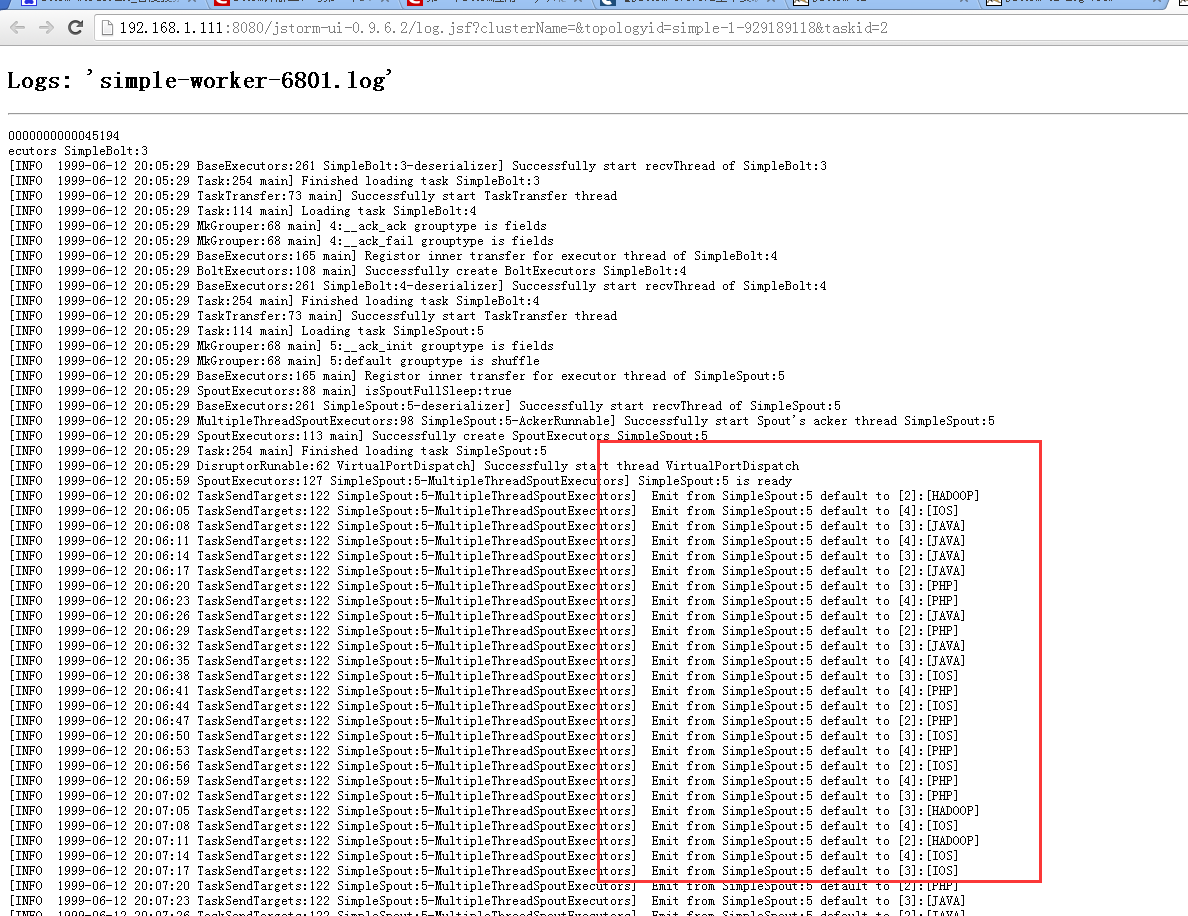Click 'executor thread of SimpleBolt:4' line

click(392, 256)
